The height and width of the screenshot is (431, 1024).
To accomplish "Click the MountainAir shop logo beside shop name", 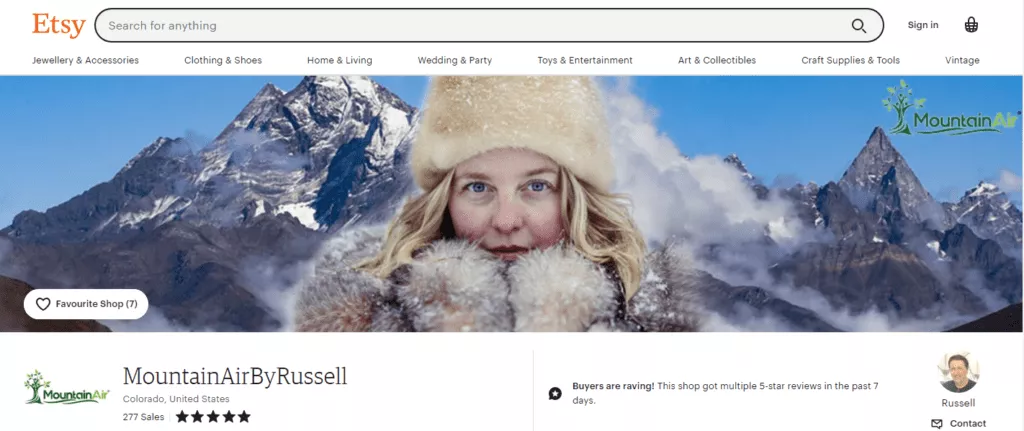I will (65, 387).
